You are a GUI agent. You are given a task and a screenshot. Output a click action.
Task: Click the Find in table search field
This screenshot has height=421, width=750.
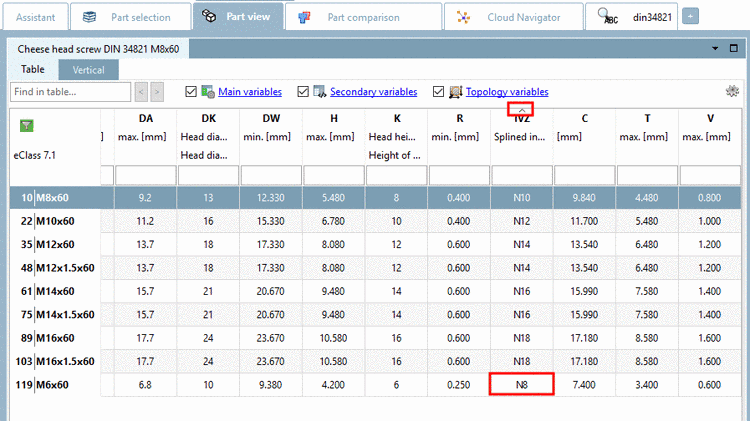(x=71, y=92)
